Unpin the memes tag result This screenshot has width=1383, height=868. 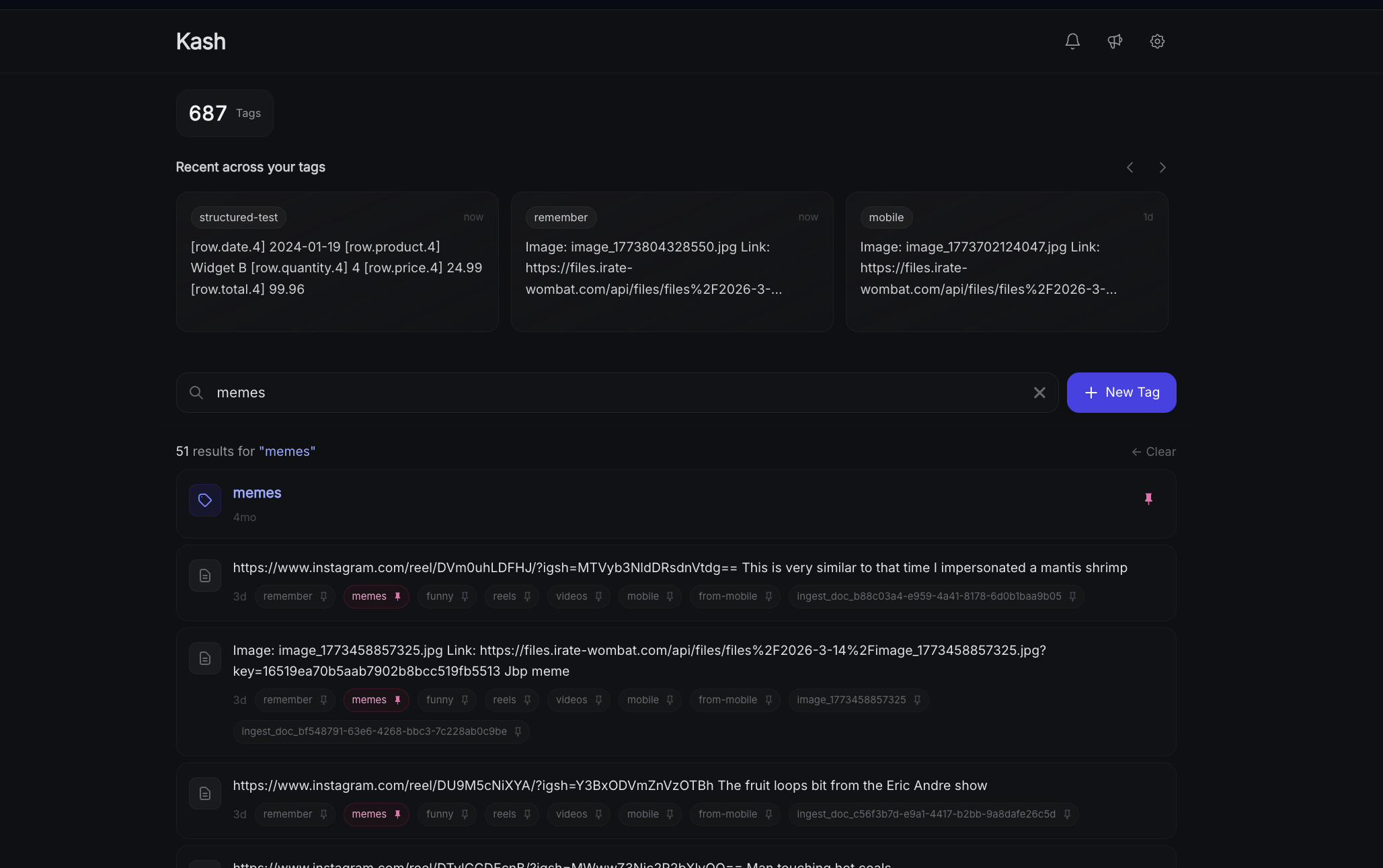point(1148,499)
